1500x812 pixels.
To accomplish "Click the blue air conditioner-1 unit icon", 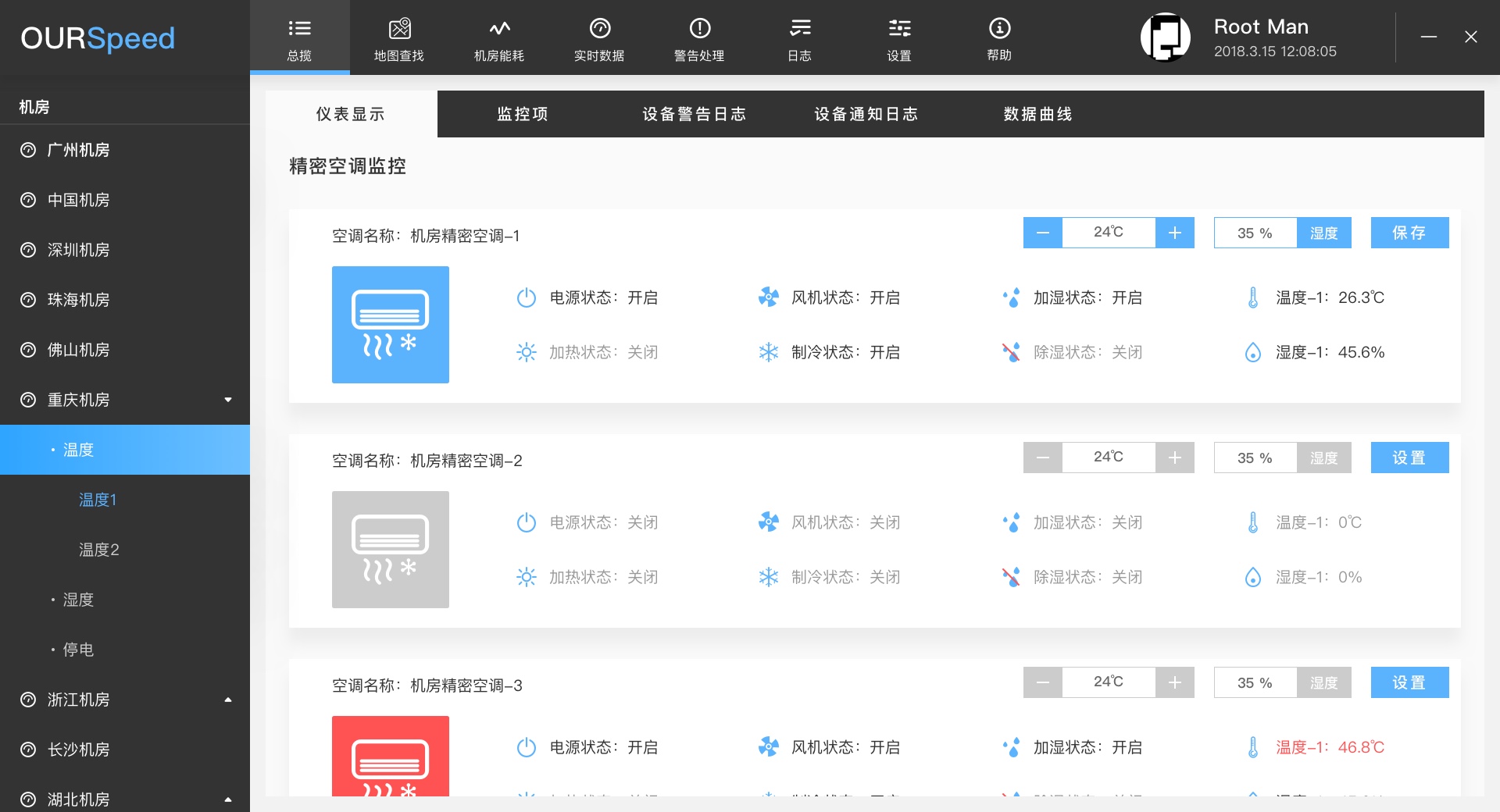I will coord(390,324).
